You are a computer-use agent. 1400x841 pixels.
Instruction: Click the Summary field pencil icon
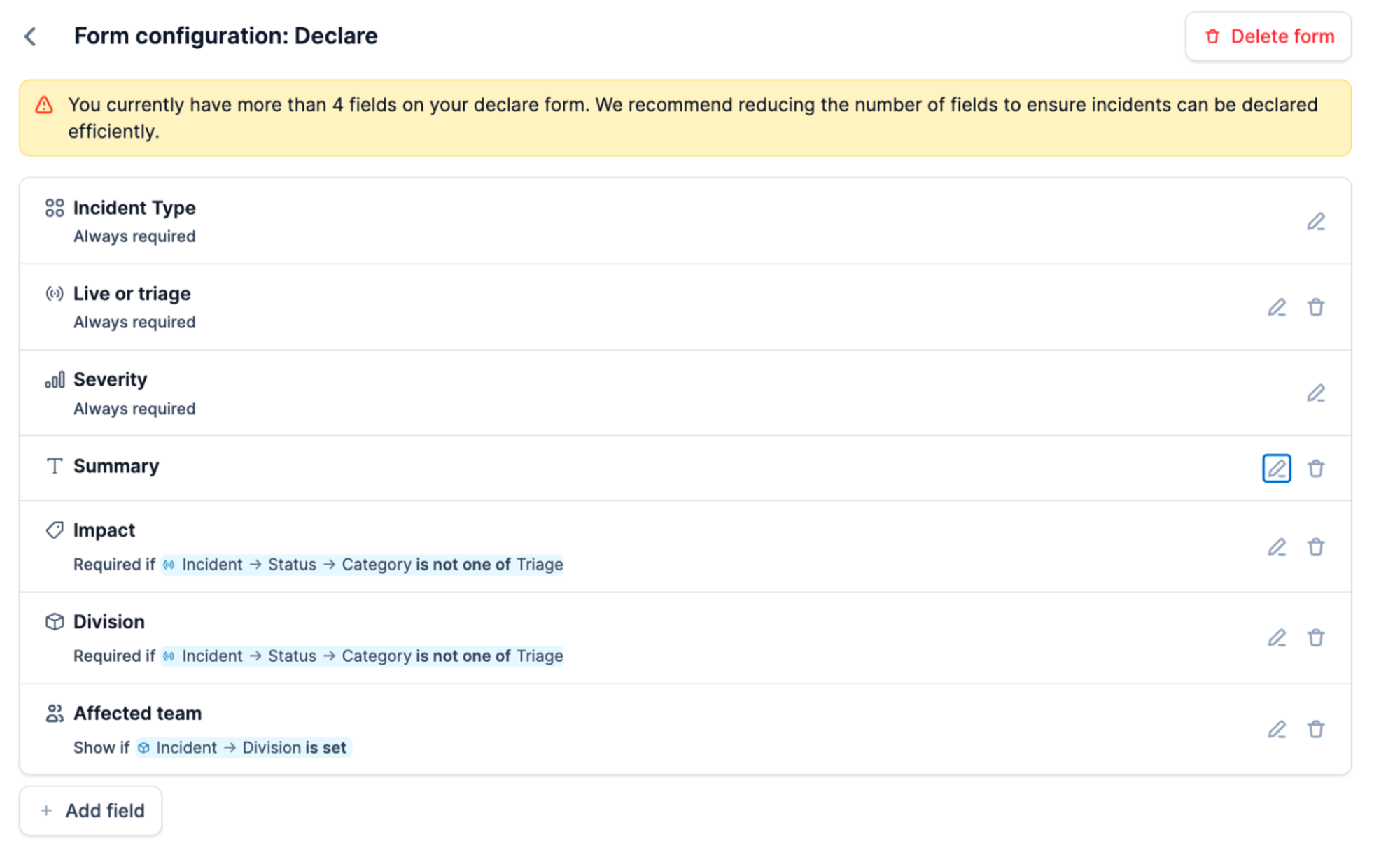click(x=1276, y=468)
